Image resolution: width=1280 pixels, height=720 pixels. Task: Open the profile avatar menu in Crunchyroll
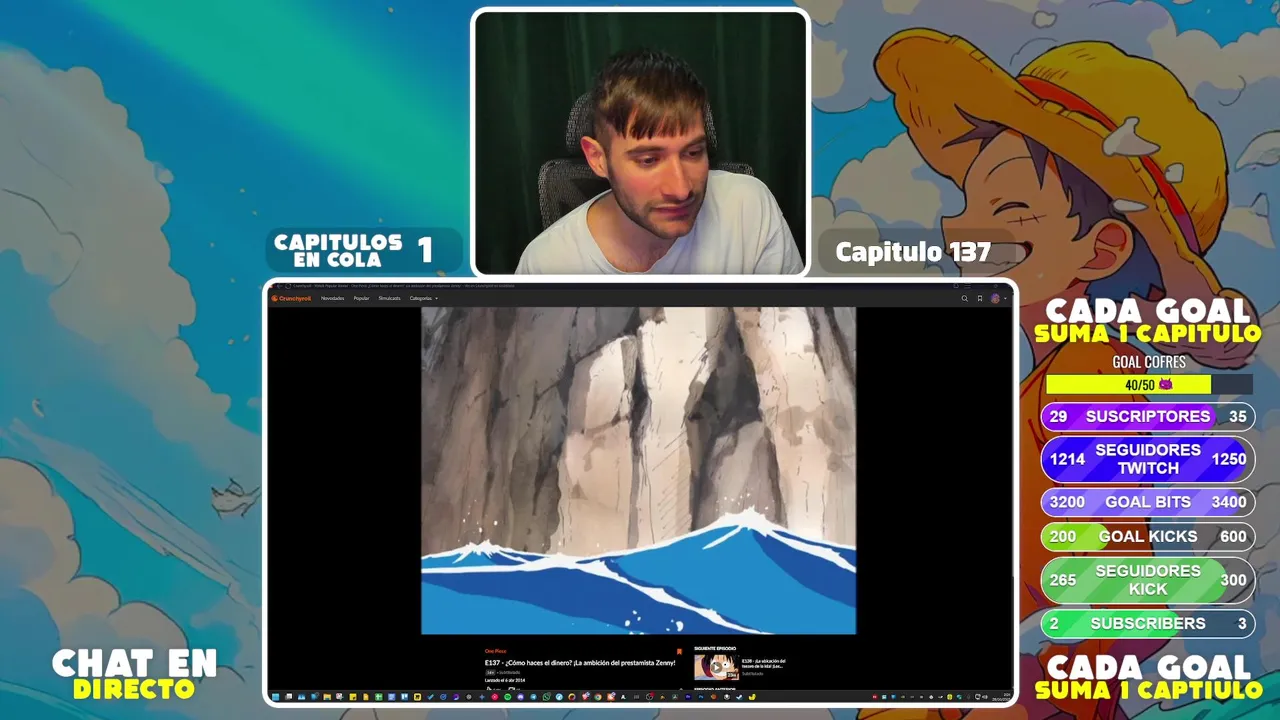995,298
